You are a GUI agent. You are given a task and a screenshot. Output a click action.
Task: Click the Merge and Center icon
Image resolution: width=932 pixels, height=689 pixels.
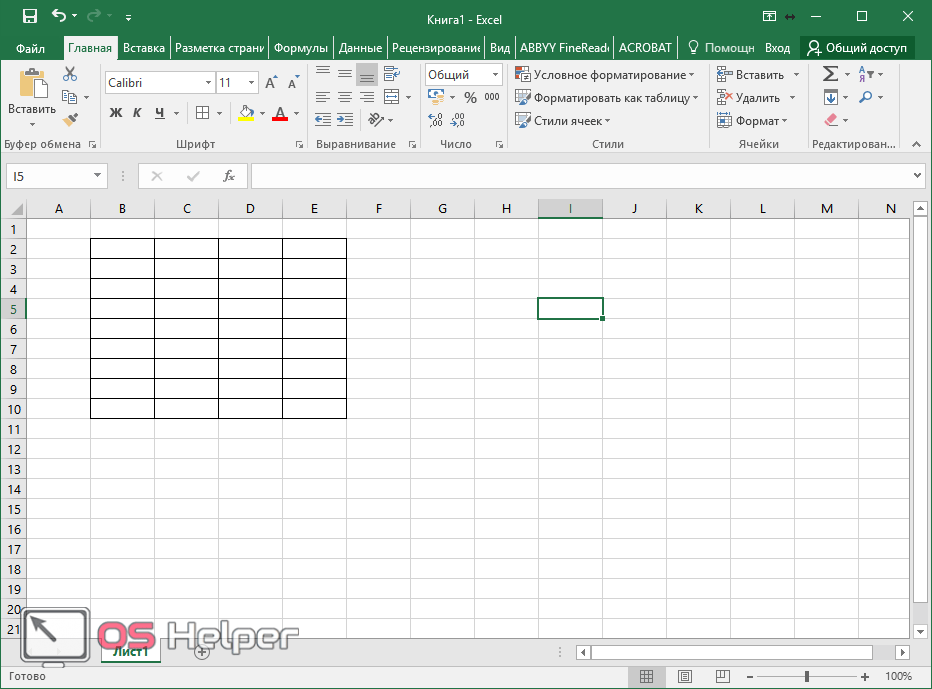(x=391, y=97)
